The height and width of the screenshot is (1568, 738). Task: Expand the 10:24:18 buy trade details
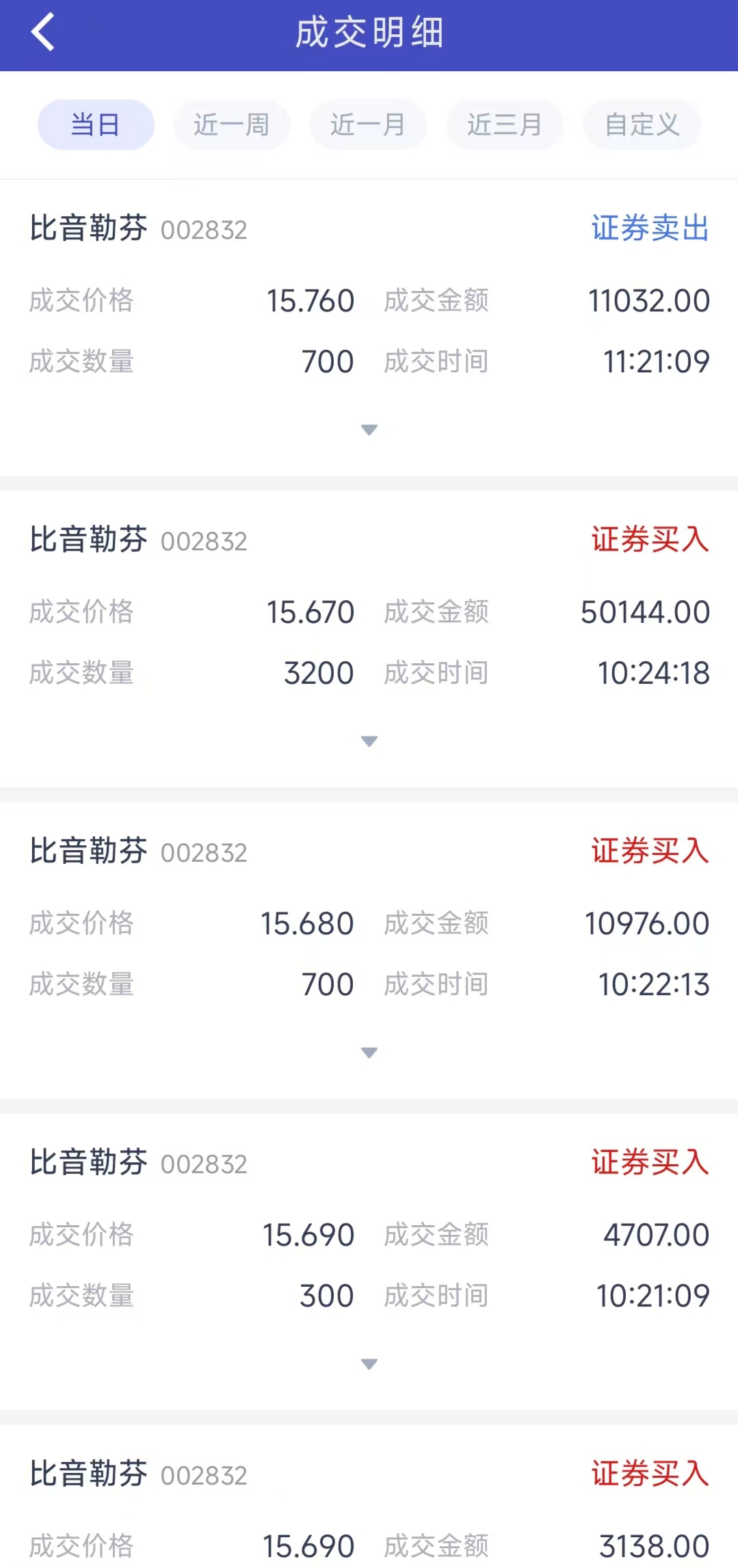tap(369, 741)
